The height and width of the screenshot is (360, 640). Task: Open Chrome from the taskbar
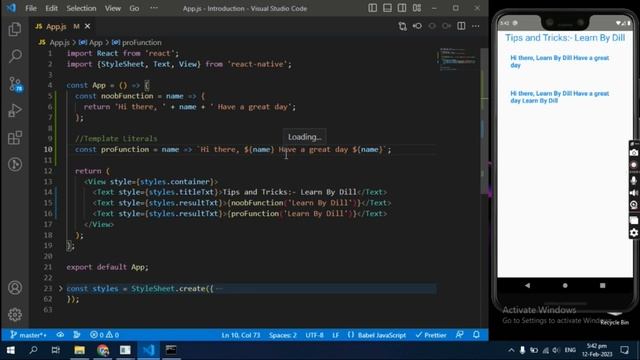click(x=103, y=350)
